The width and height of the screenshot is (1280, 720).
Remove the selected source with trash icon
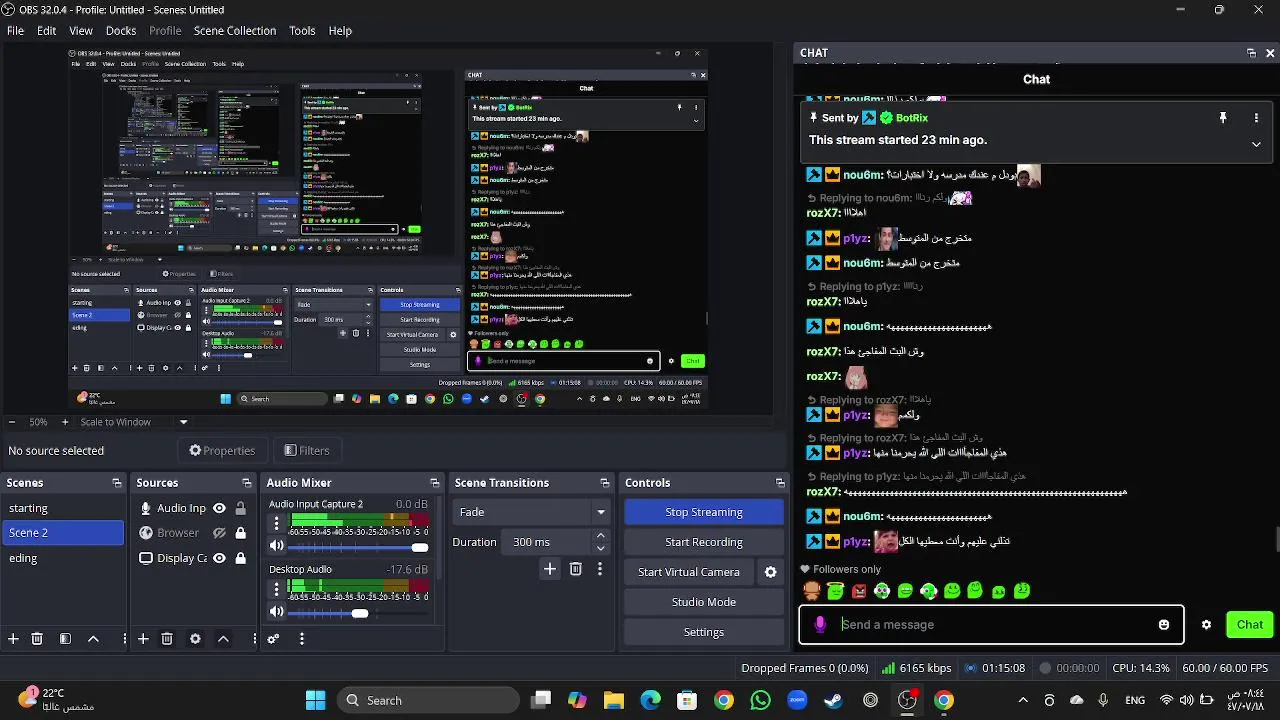(167, 639)
